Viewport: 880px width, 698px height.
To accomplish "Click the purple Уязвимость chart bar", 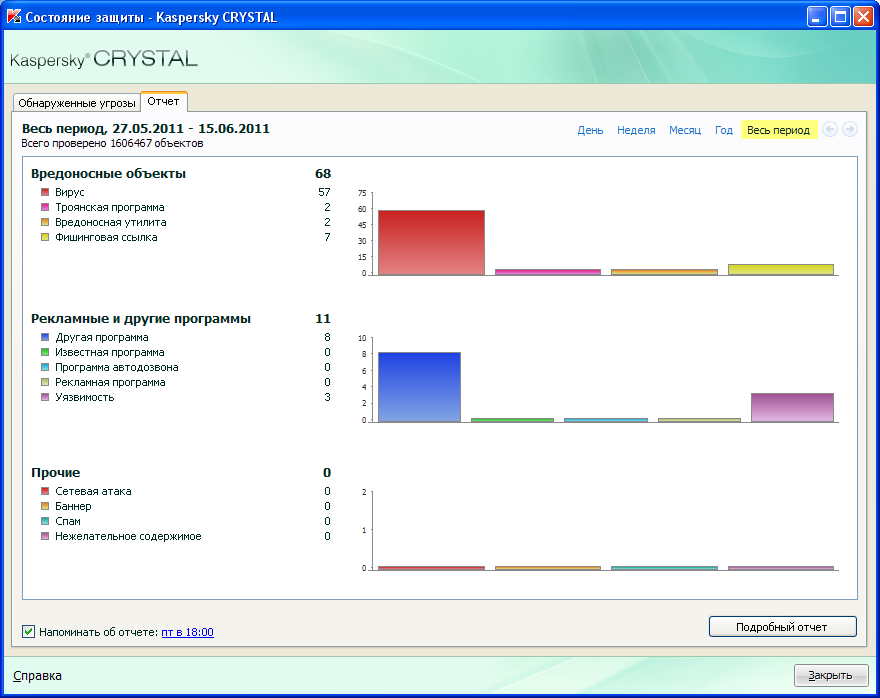I will 792,407.
